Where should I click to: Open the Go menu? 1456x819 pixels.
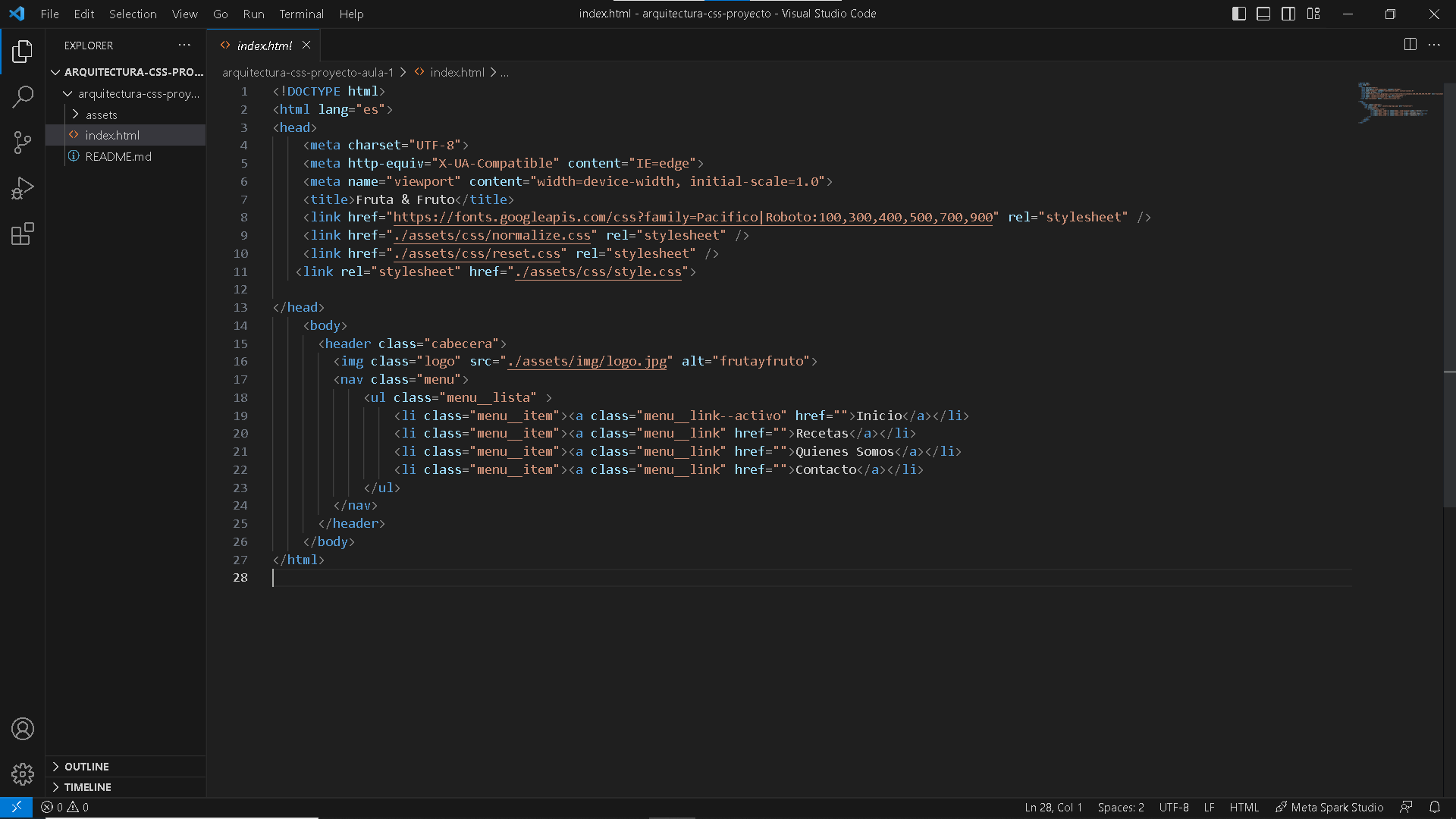pos(221,14)
